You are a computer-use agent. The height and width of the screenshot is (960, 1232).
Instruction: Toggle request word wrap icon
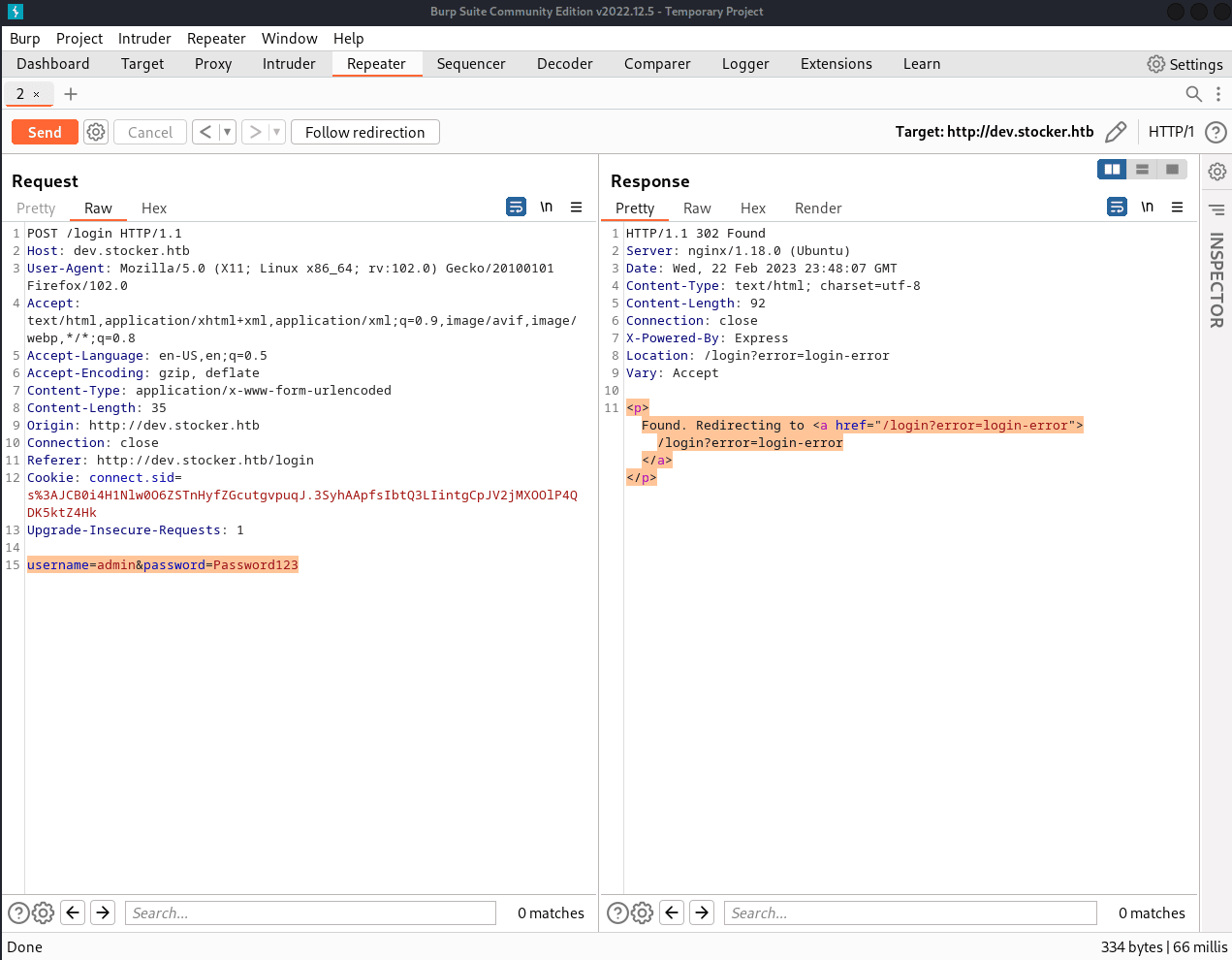point(517,208)
